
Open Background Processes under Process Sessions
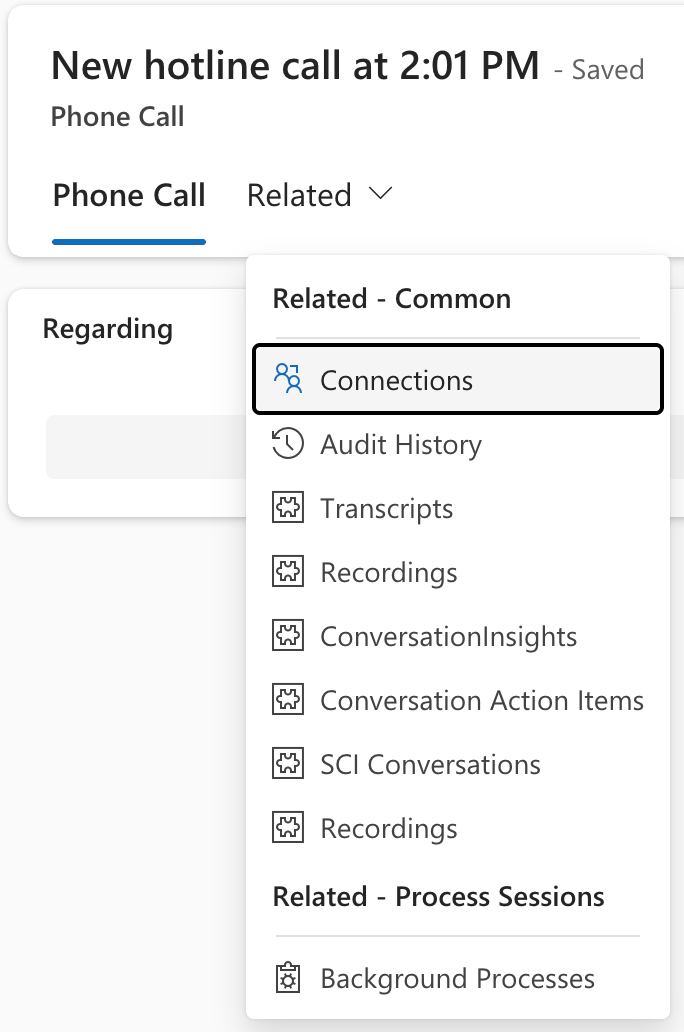click(456, 979)
